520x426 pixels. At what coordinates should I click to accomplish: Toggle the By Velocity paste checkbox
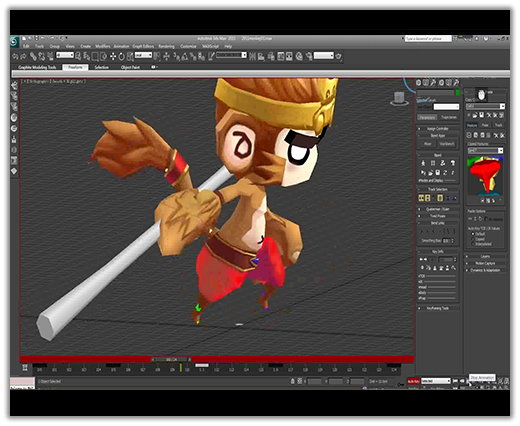click(487, 219)
